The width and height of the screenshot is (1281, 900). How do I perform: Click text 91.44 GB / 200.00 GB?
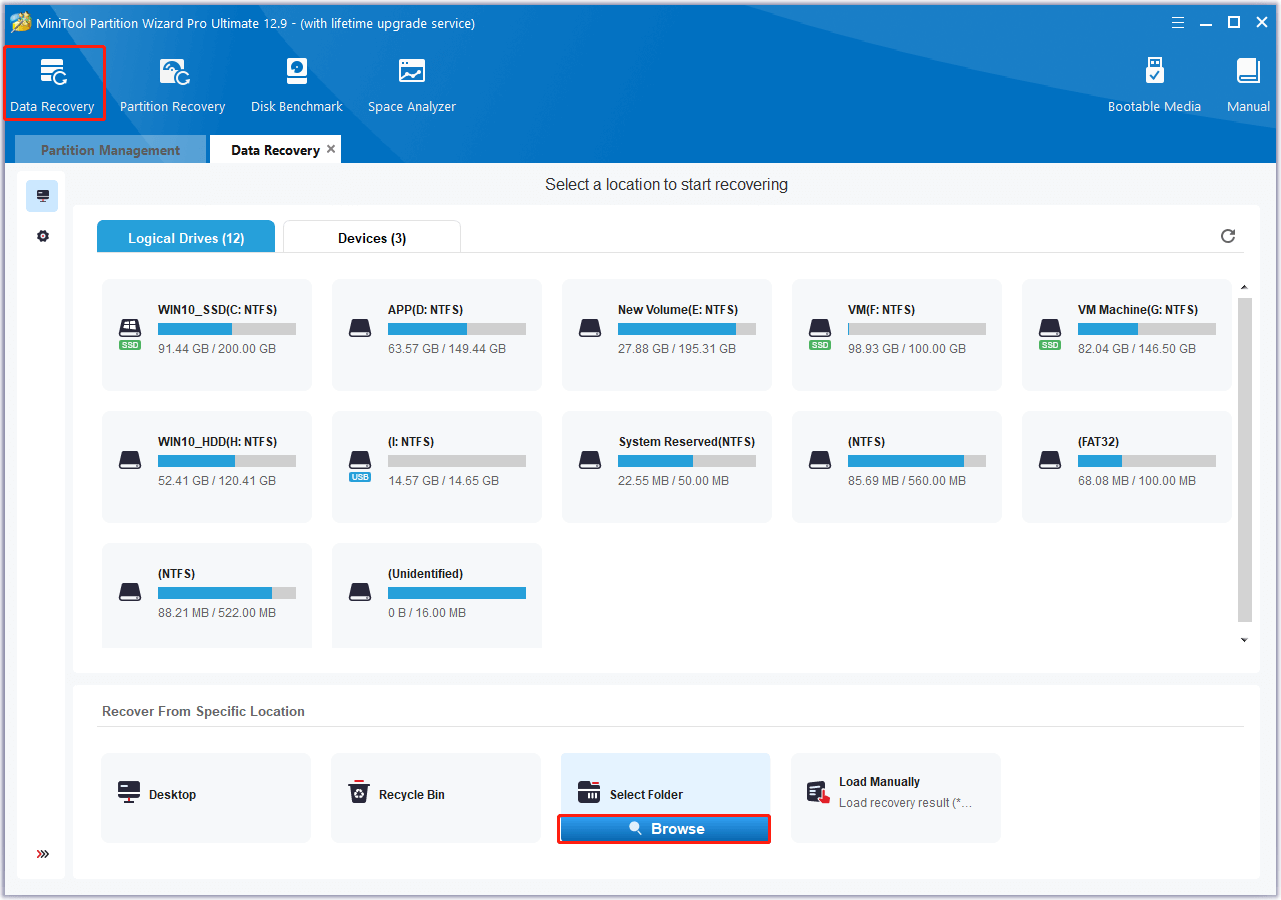(x=217, y=349)
